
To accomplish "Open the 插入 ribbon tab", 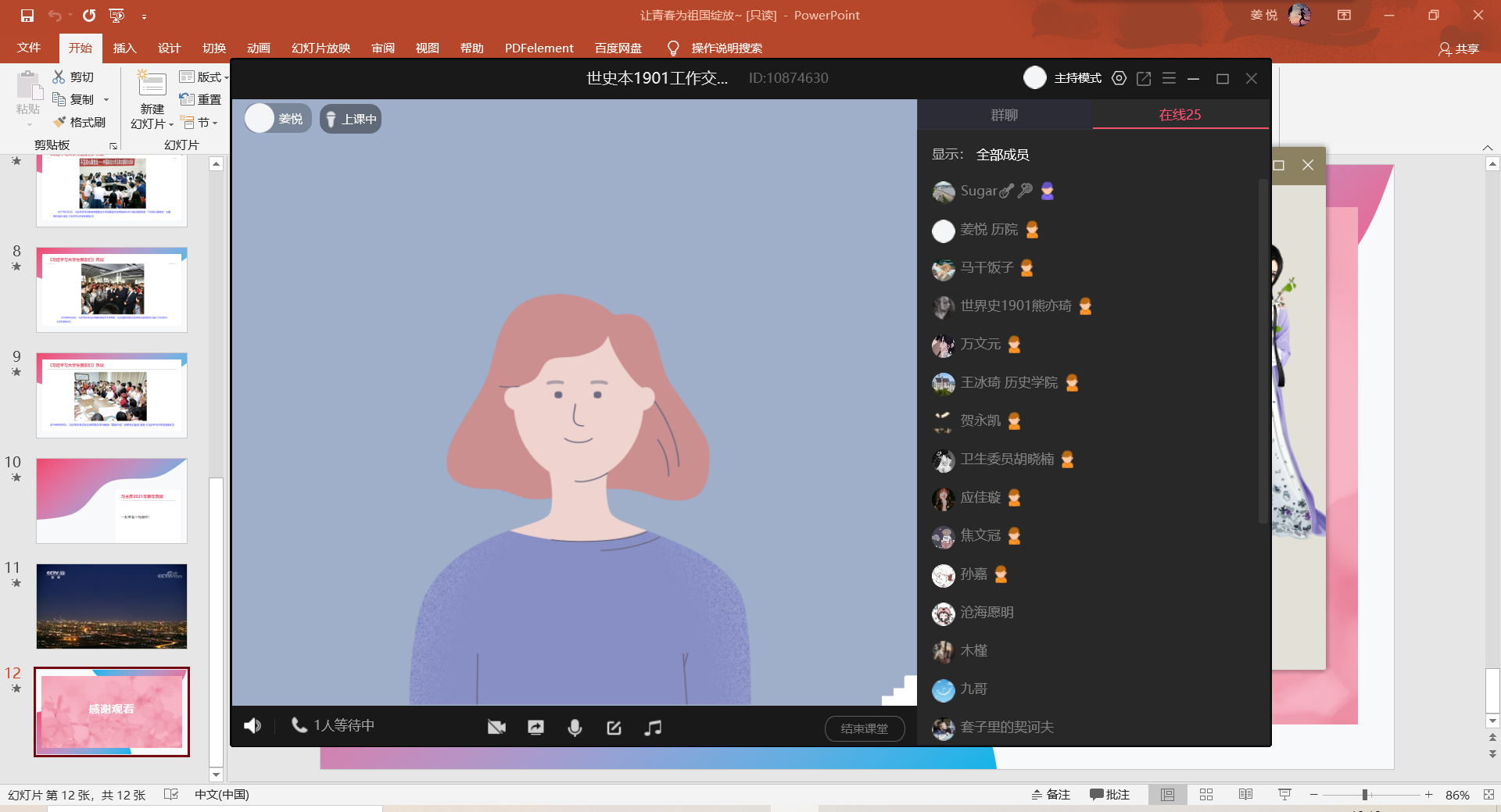I will tap(124, 48).
